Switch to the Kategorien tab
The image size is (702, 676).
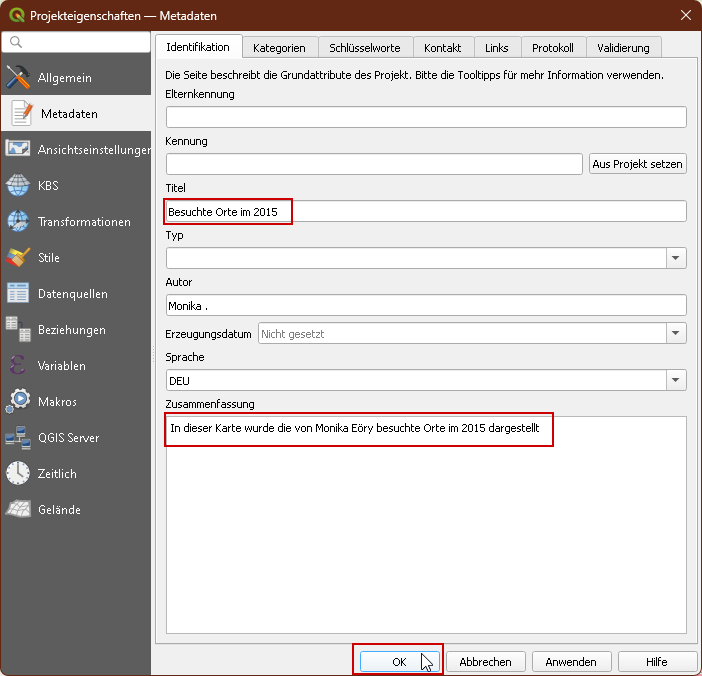280,47
